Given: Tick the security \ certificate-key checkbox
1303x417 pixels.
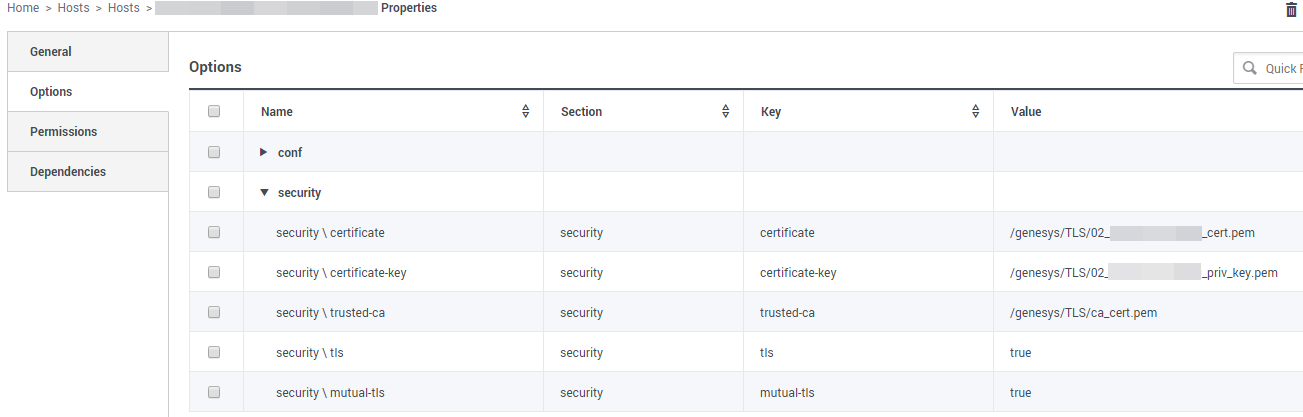Looking at the screenshot, I should point(214,272).
